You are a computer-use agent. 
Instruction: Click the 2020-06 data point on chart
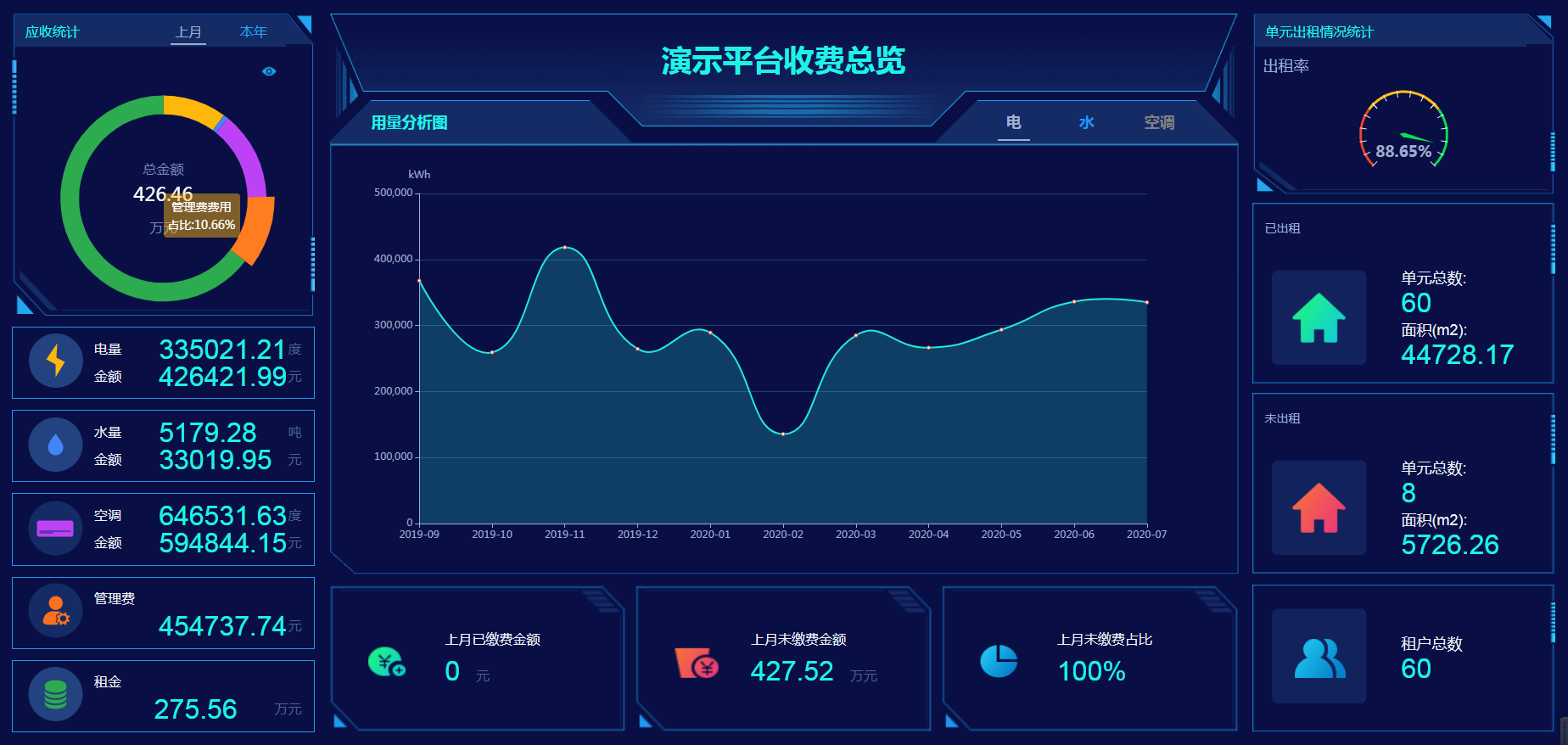point(1074,301)
